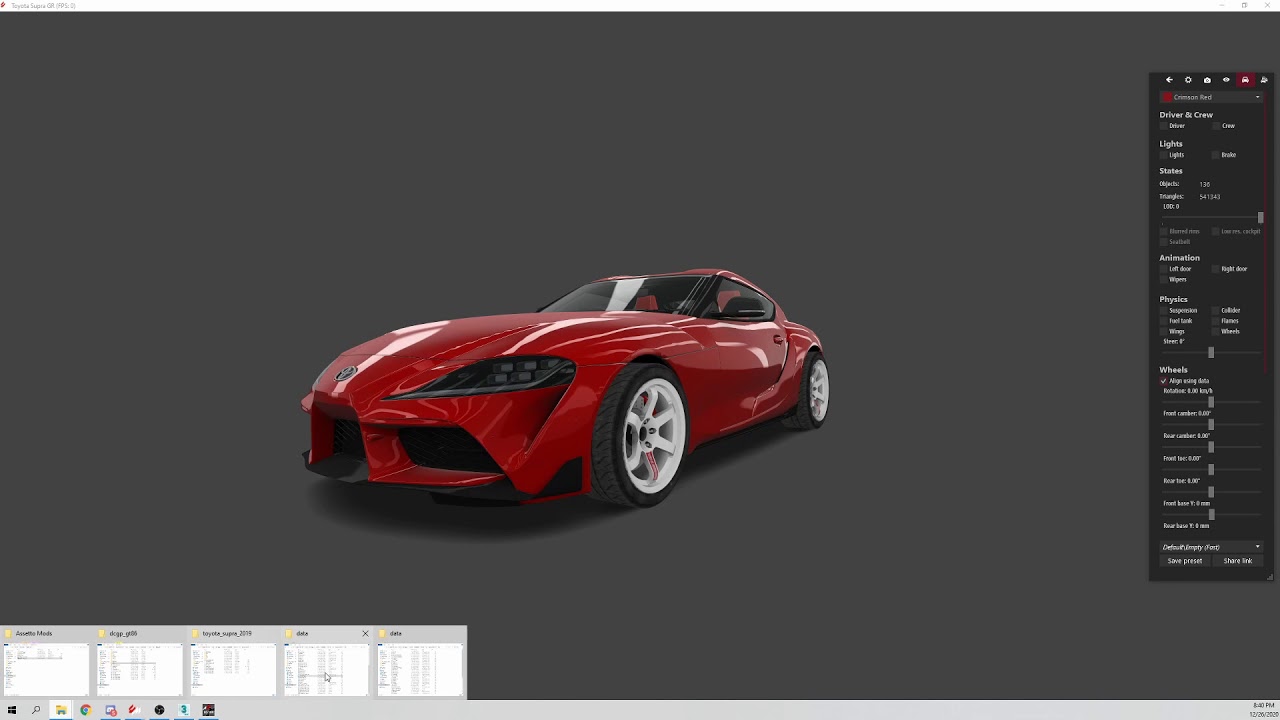Open the Windows Start menu
Viewport: 1280px width, 720px height.
(x=12, y=710)
